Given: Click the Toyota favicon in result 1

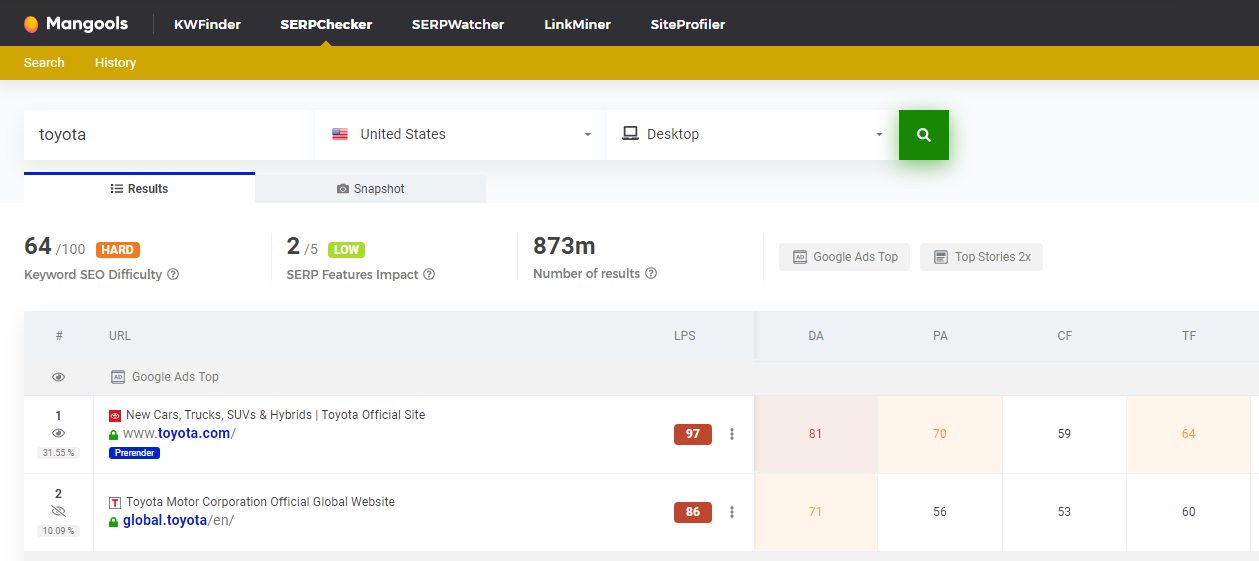Looking at the screenshot, I should tap(115, 415).
